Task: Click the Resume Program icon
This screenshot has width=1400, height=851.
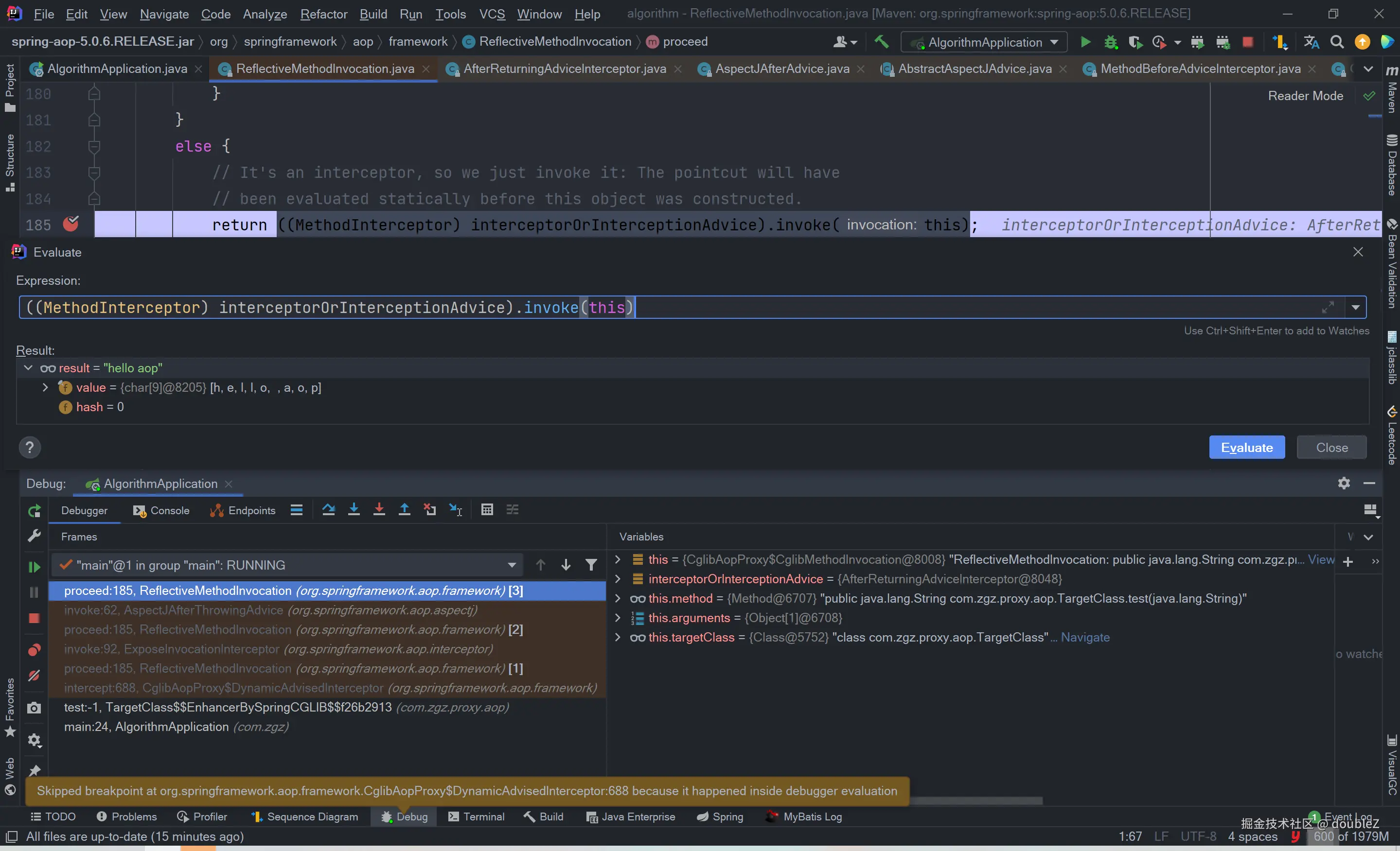Action: coord(34,567)
